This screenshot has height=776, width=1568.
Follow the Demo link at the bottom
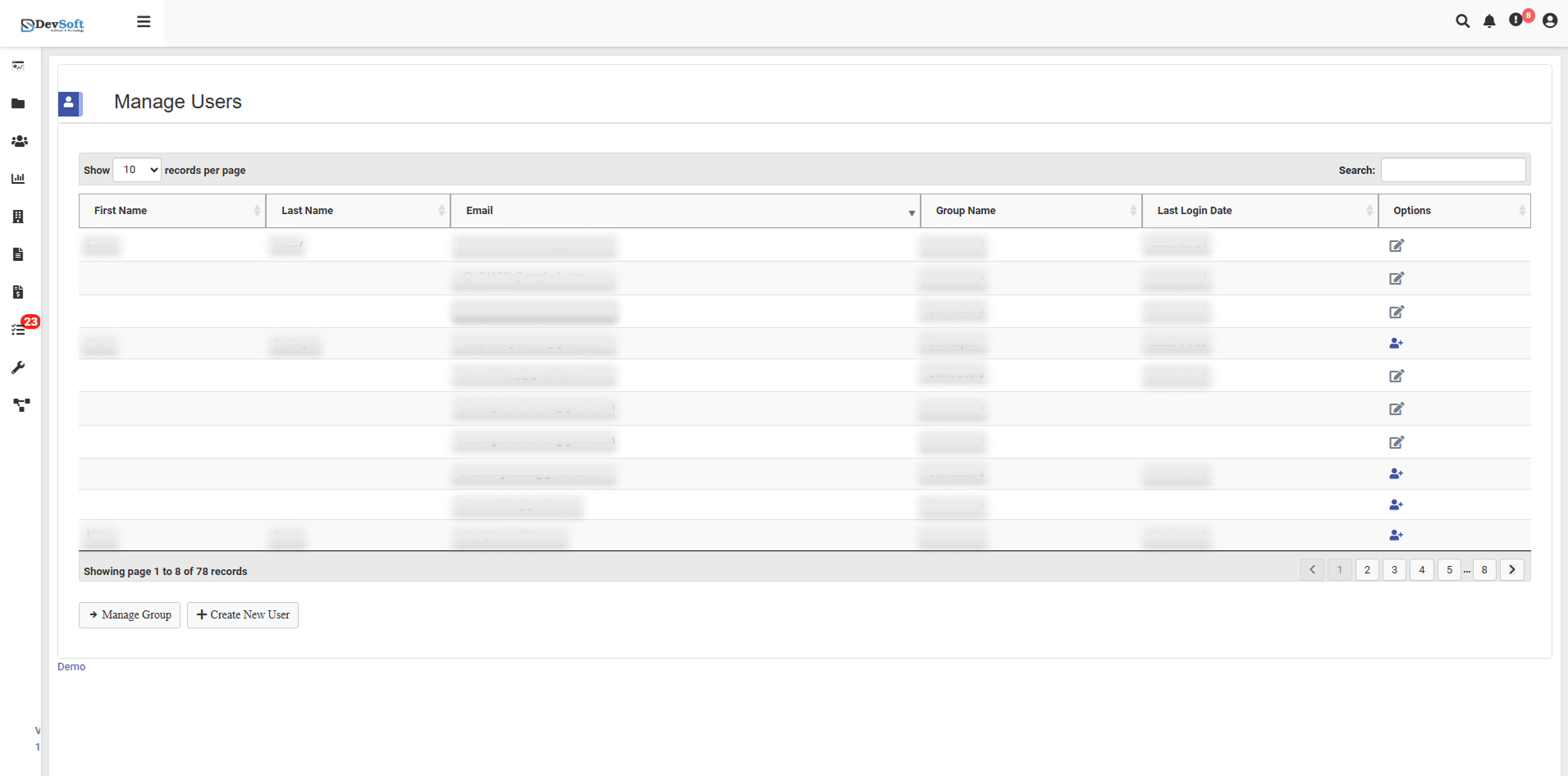[71, 666]
